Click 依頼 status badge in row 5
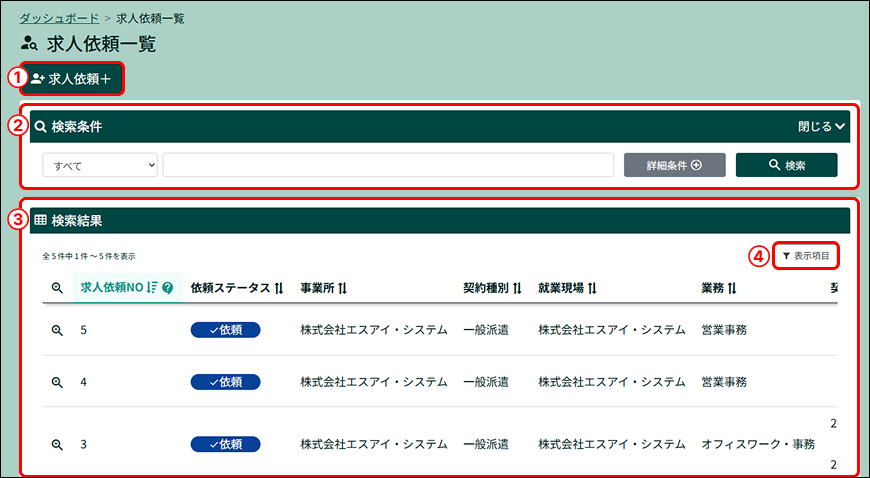The height and width of the screenshot is (478, 870). tap(225, 330)
